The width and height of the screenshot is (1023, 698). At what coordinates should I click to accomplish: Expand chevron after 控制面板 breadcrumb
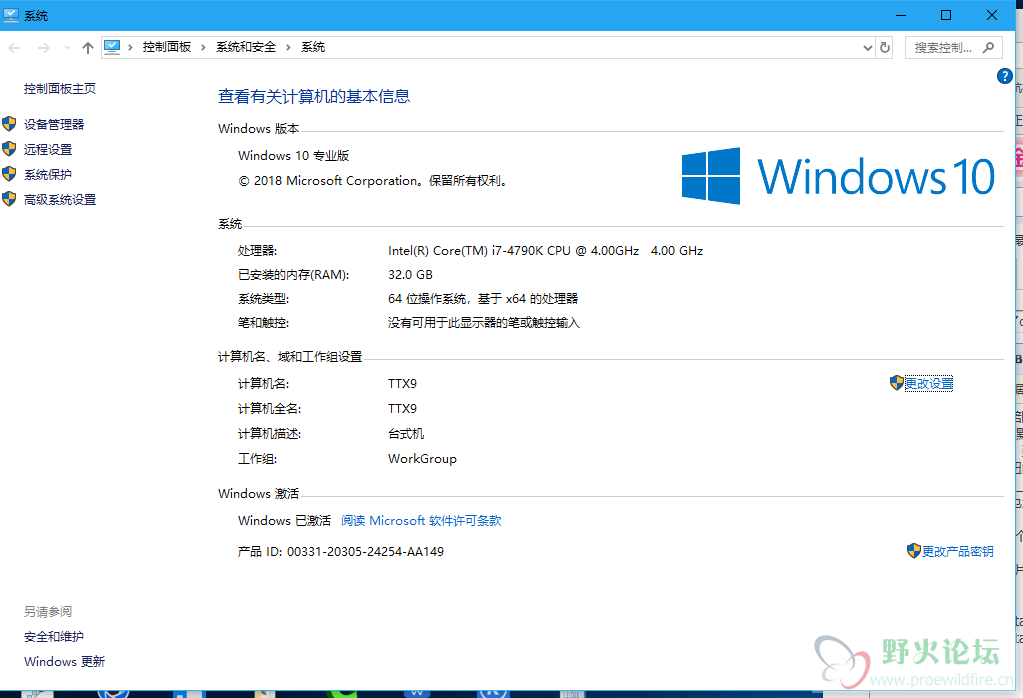(x=203, y=47)
